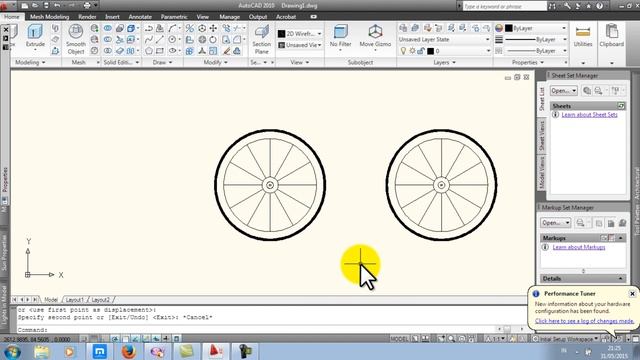Open the Maxthon browser taskbar icon
This screenshot has height=360, width=640.
point(100,351)
